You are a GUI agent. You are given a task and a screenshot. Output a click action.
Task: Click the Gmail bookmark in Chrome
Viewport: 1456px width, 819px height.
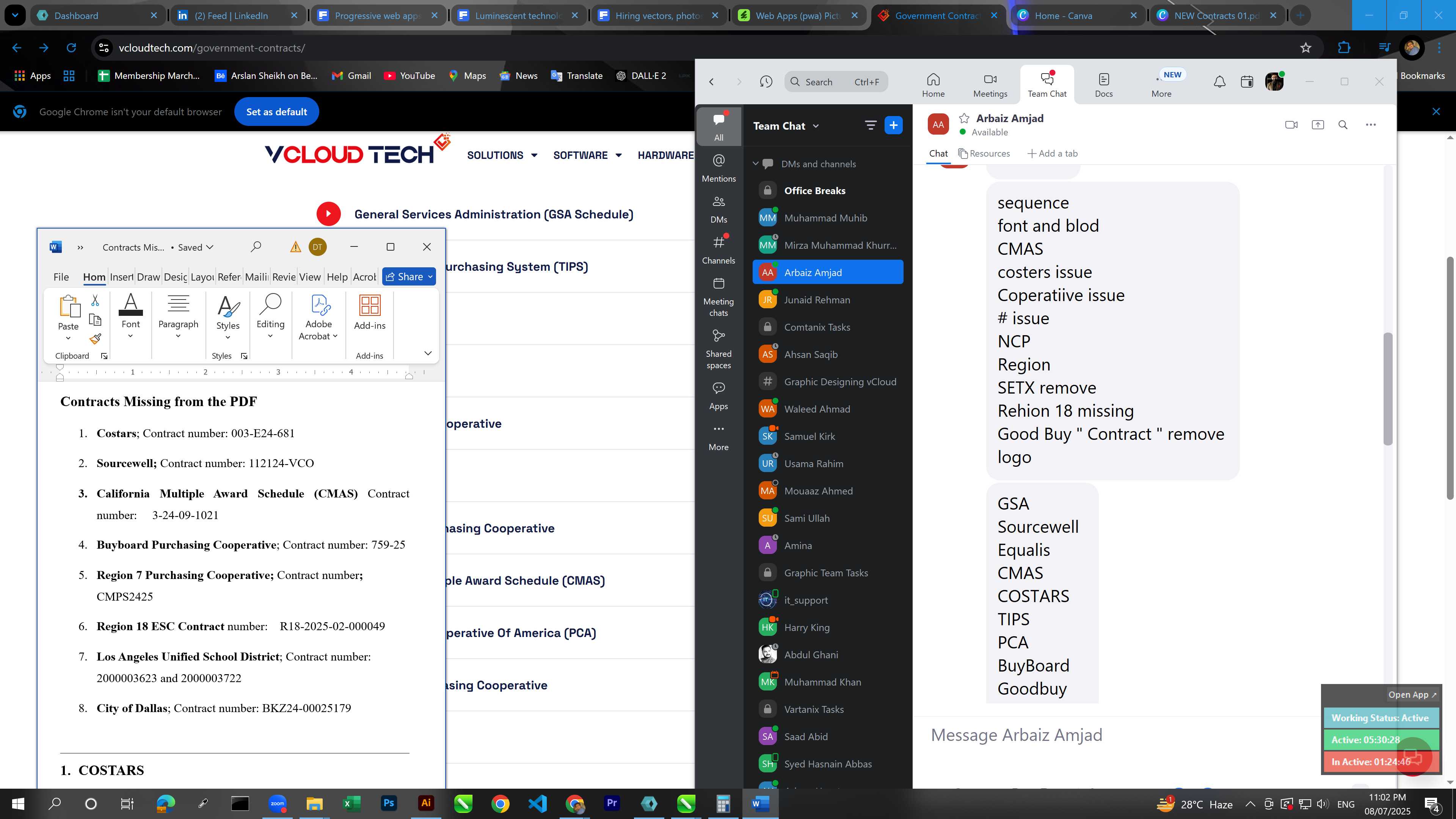pos(351,76)
